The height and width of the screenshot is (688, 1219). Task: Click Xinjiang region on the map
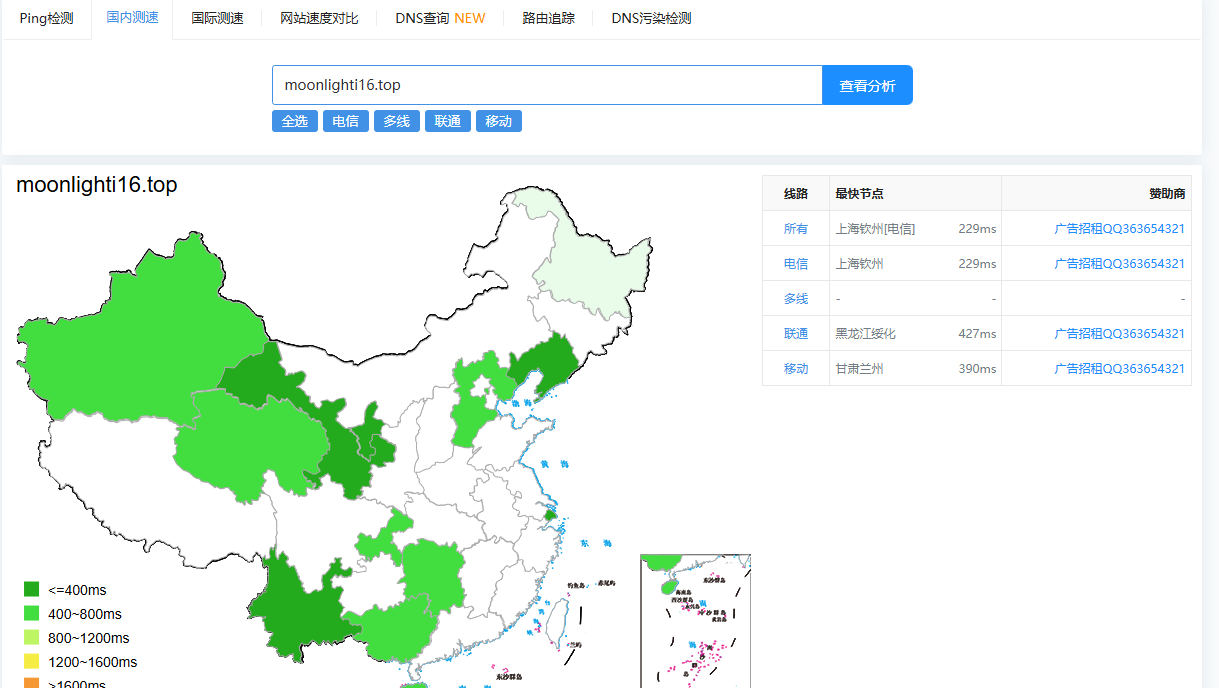click(x=140, y=335)
